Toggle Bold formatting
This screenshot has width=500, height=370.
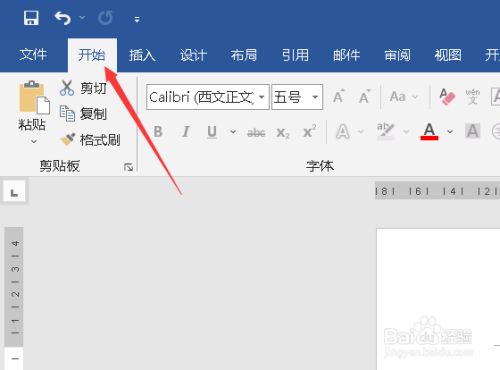(158, 132)
